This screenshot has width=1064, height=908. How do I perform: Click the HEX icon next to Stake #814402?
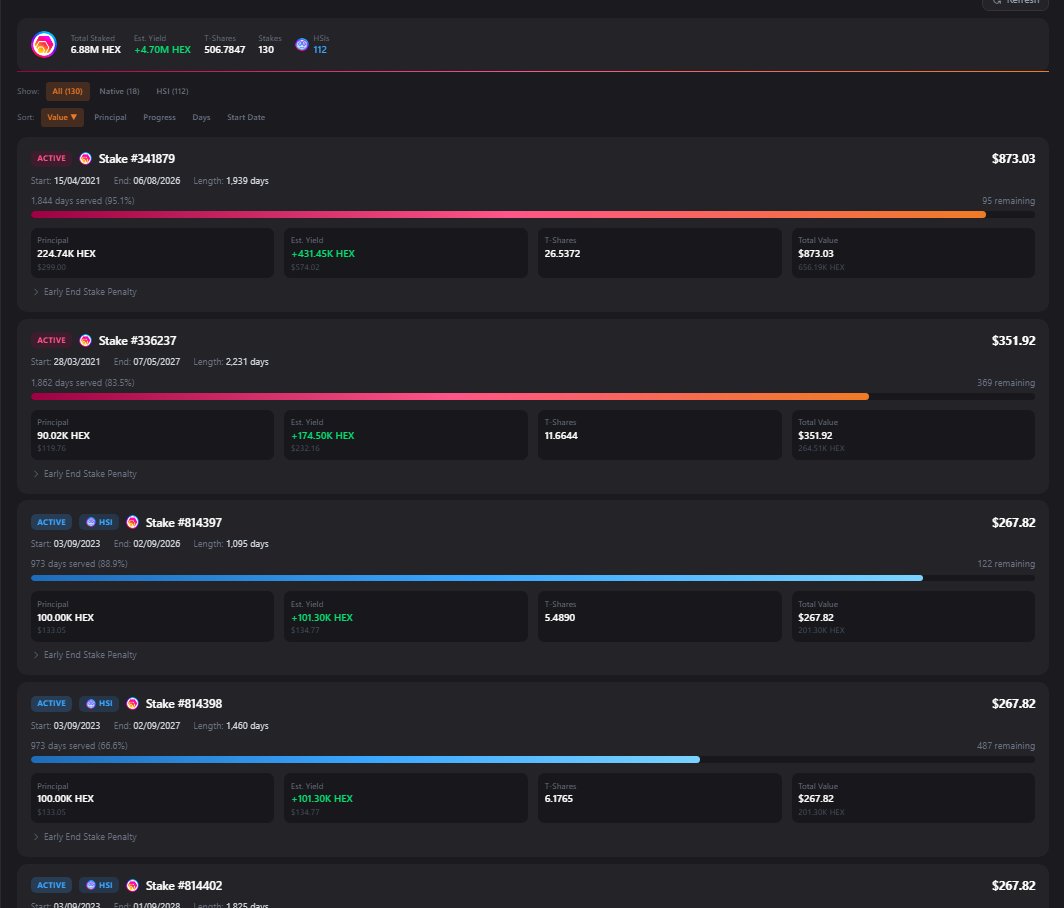[x=132, y=886]
